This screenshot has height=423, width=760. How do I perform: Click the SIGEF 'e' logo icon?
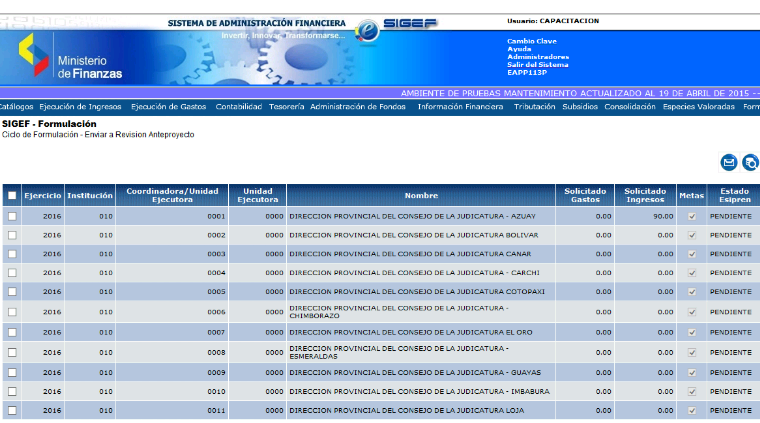[367, 31]
